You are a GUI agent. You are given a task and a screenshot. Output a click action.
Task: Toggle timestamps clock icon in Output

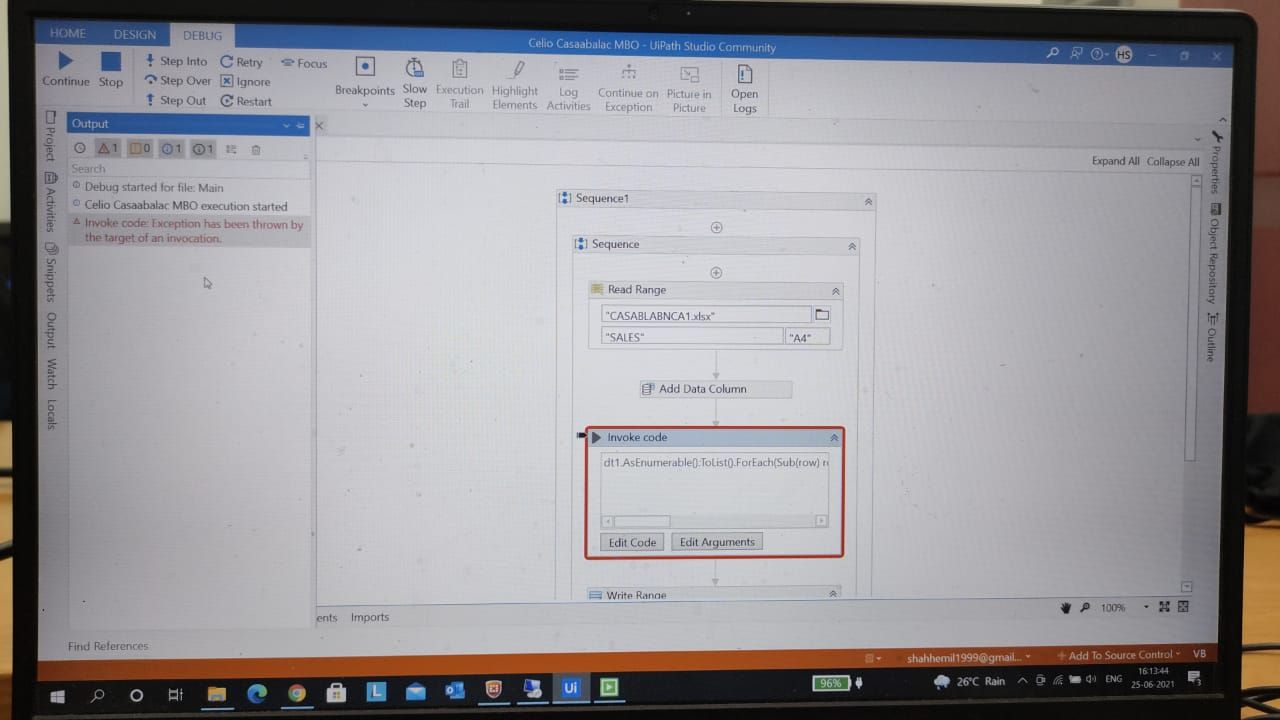[x=80, y=149]
